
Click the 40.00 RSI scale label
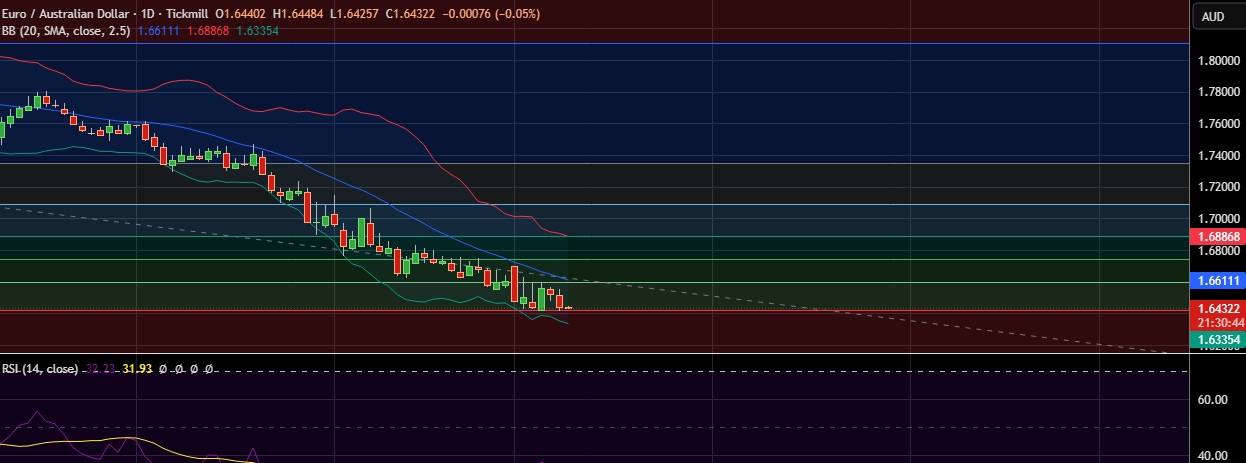tap(1212, 456)
